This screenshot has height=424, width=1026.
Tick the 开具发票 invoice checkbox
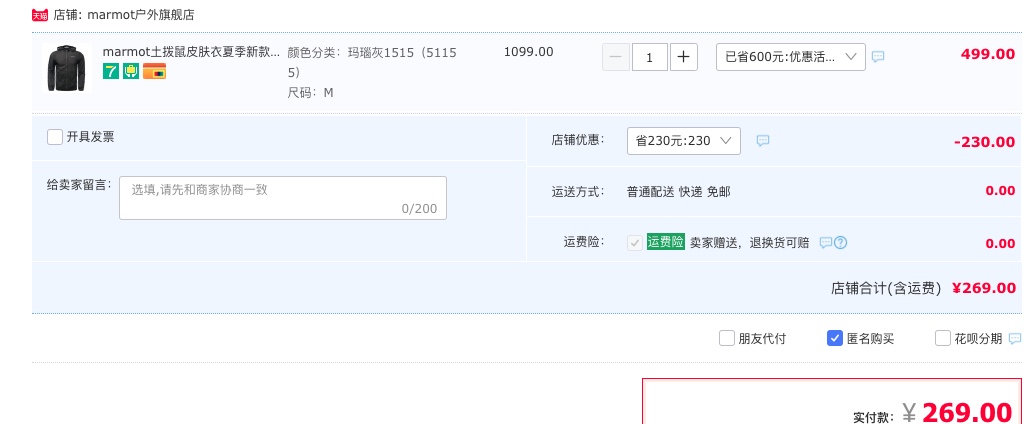[55, 137]
